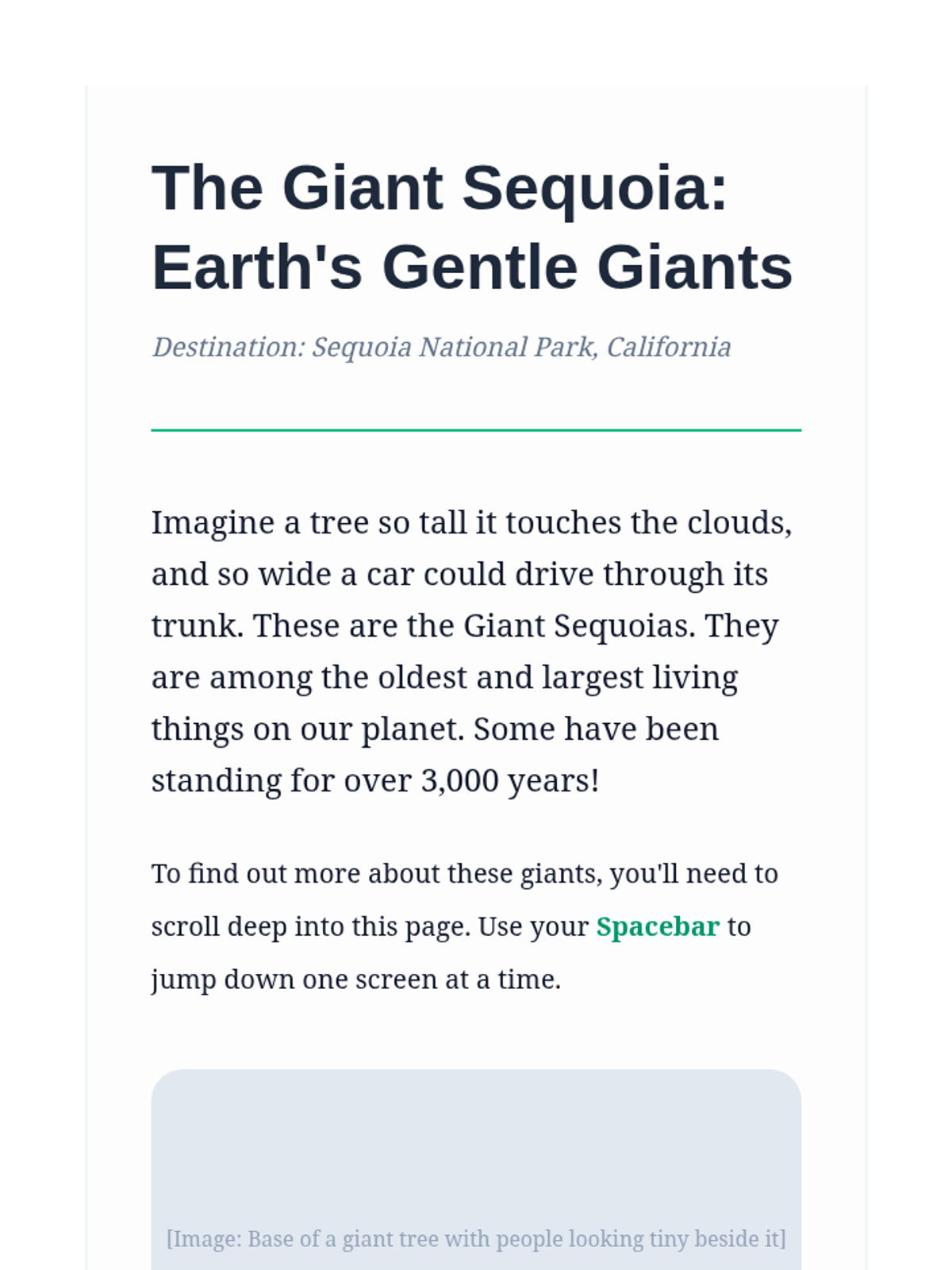Click the words 'things on our planet'
This screenshot has width=952, height=1270.
pyautogui.click(x=307, y=729)
